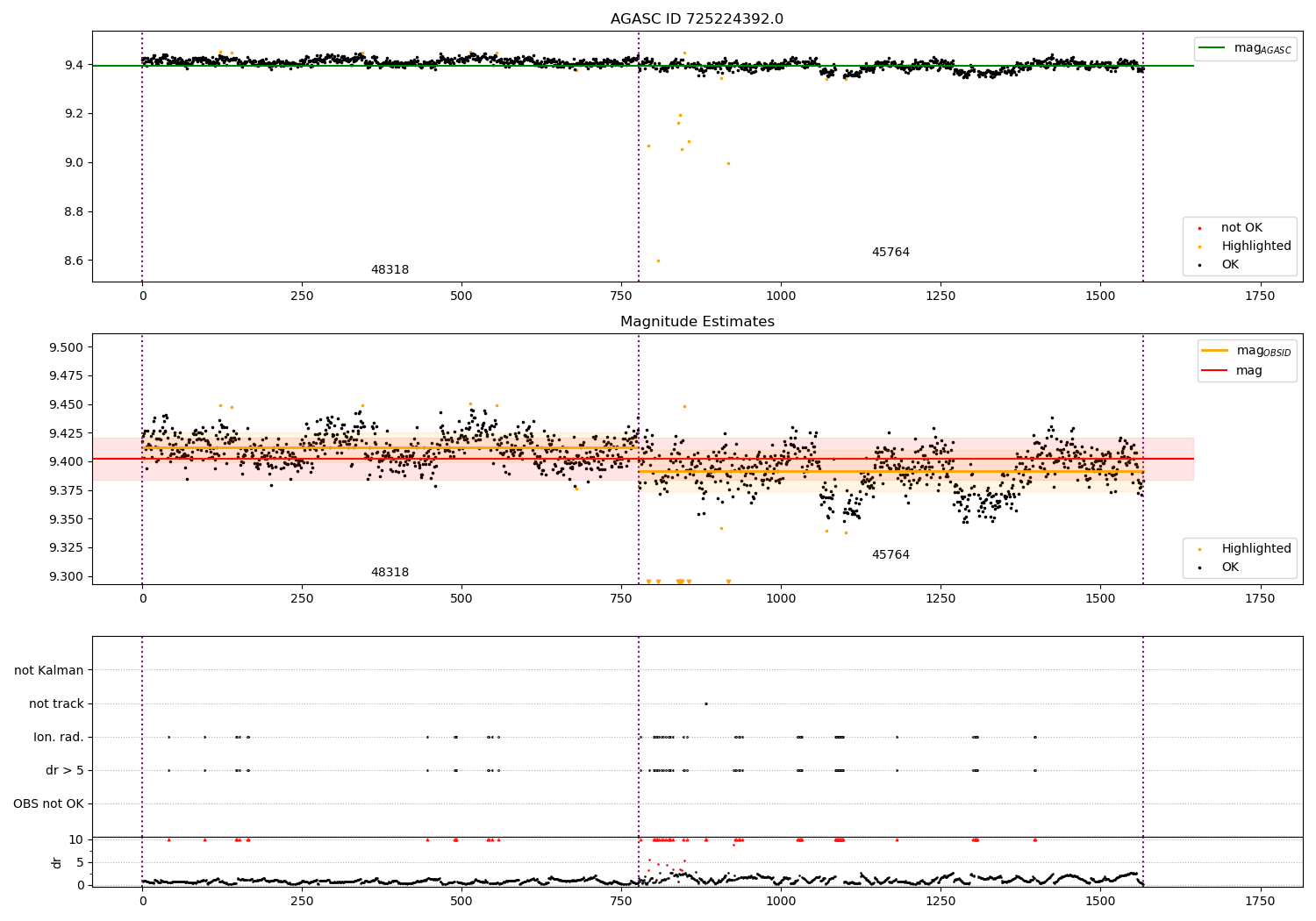
Task: Click the orange outlier point near 8.6 magnitude
Action: (x=658, y=261)
